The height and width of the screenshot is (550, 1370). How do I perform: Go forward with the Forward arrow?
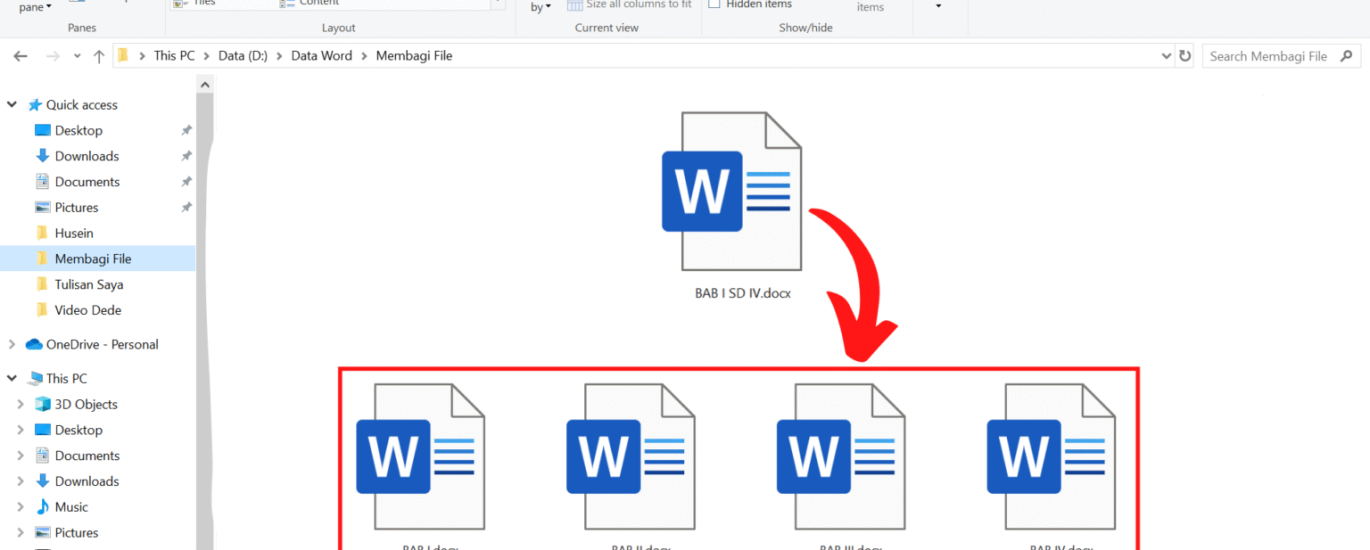tap(53, 56)
